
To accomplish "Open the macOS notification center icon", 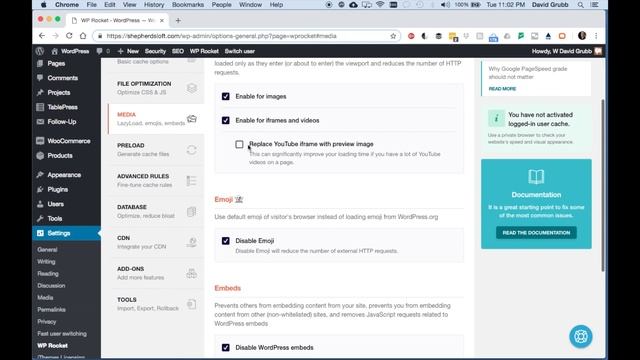I will [595, 5].
